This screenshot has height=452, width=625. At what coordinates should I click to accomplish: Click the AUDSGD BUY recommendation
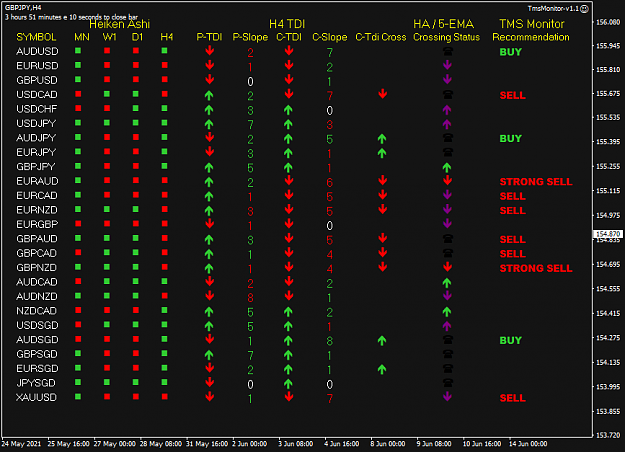click(x=511, y=340)
